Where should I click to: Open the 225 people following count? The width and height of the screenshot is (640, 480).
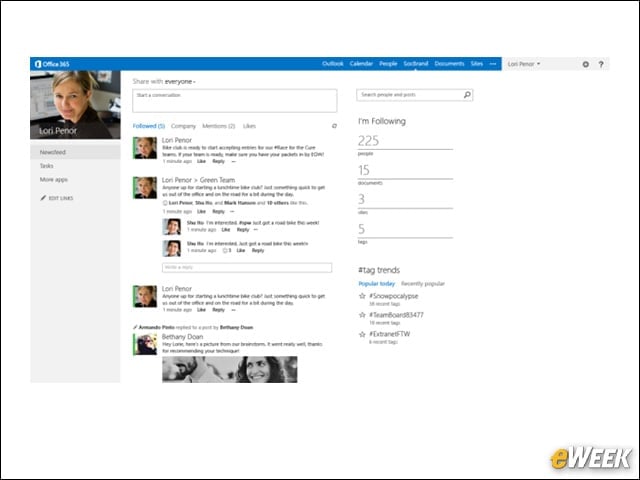pyautogui.click(x=368, y=141)
